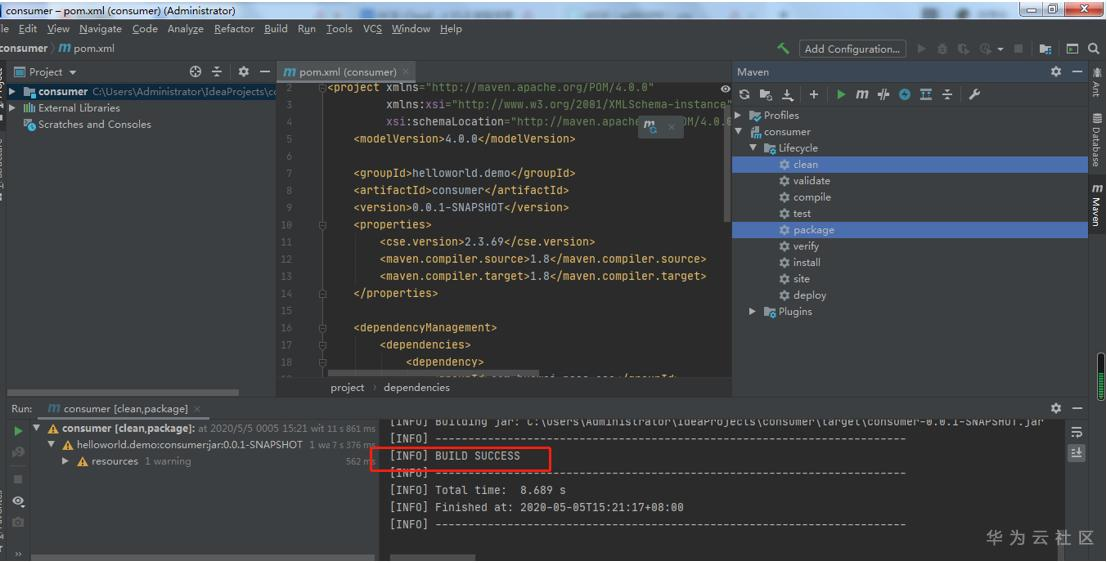Download sources and documentation in Maven panel
This screenshot has height=563, width=1107.
[x=787, y=95]
